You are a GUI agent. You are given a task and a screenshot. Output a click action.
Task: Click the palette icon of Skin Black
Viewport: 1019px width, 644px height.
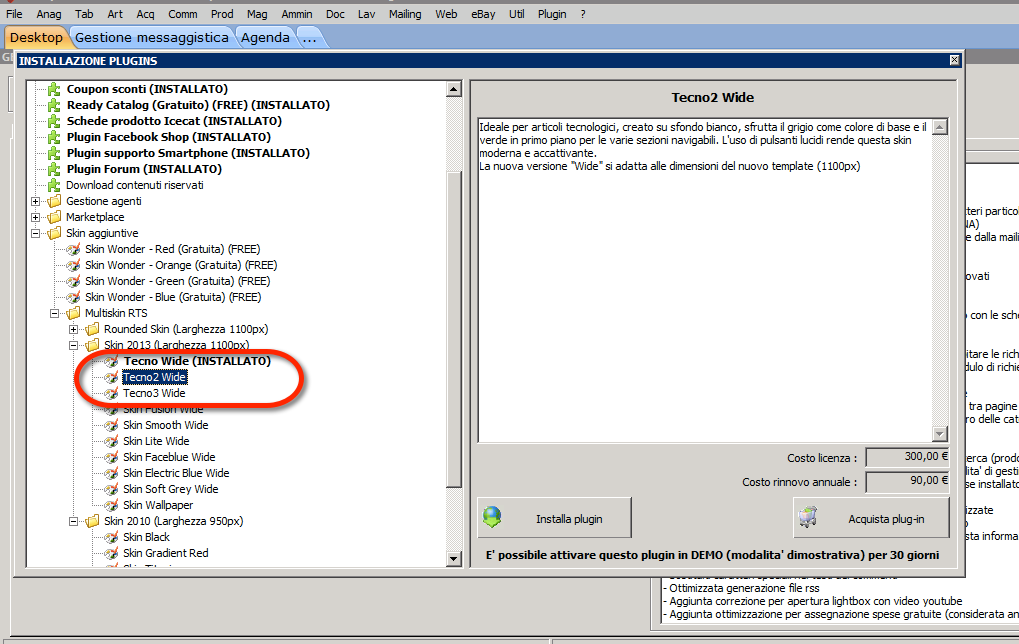click(x=111, y=537)
